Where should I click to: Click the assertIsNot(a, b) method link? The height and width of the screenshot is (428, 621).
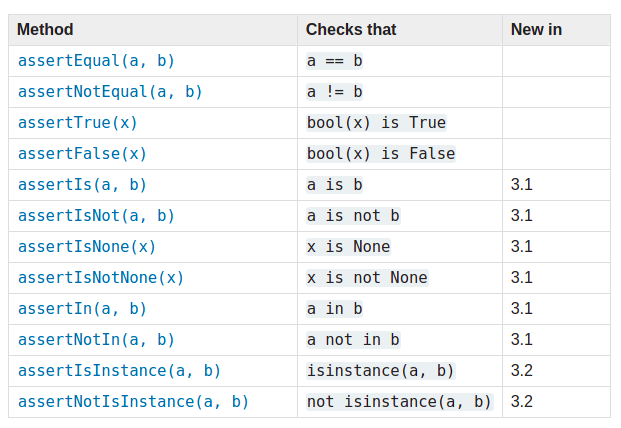click(x=96, y=216)
